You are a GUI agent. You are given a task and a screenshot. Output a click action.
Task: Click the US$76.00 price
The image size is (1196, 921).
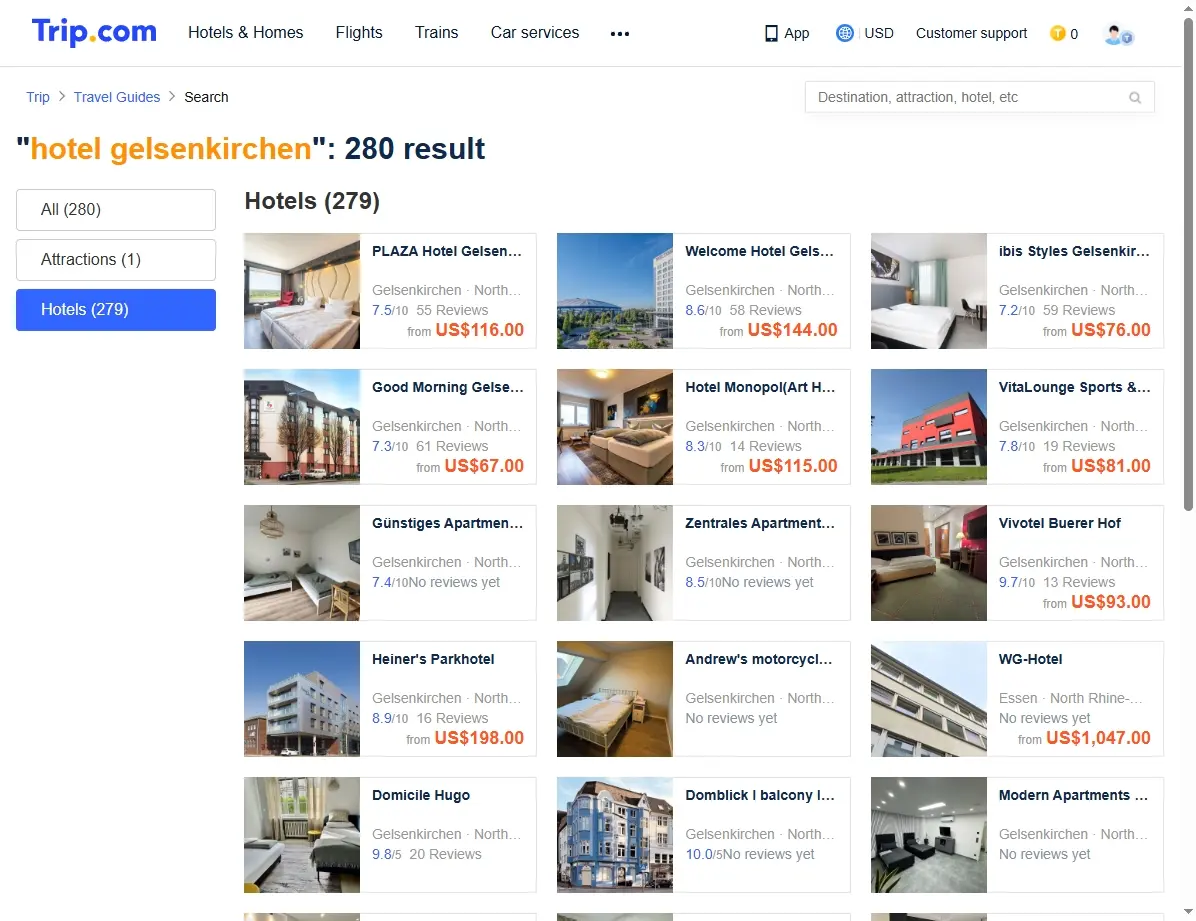(x=1111, y=330)
